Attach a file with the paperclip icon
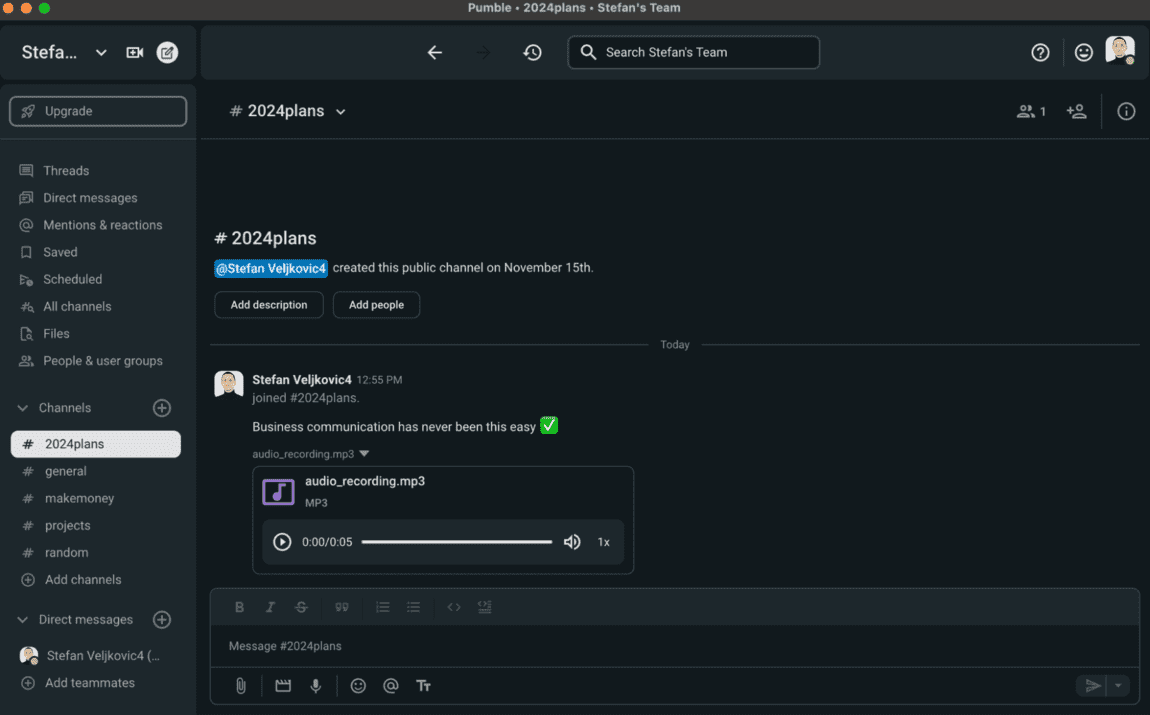The image size is (1150, 715). pyautogui.click(x=241, y=686)
